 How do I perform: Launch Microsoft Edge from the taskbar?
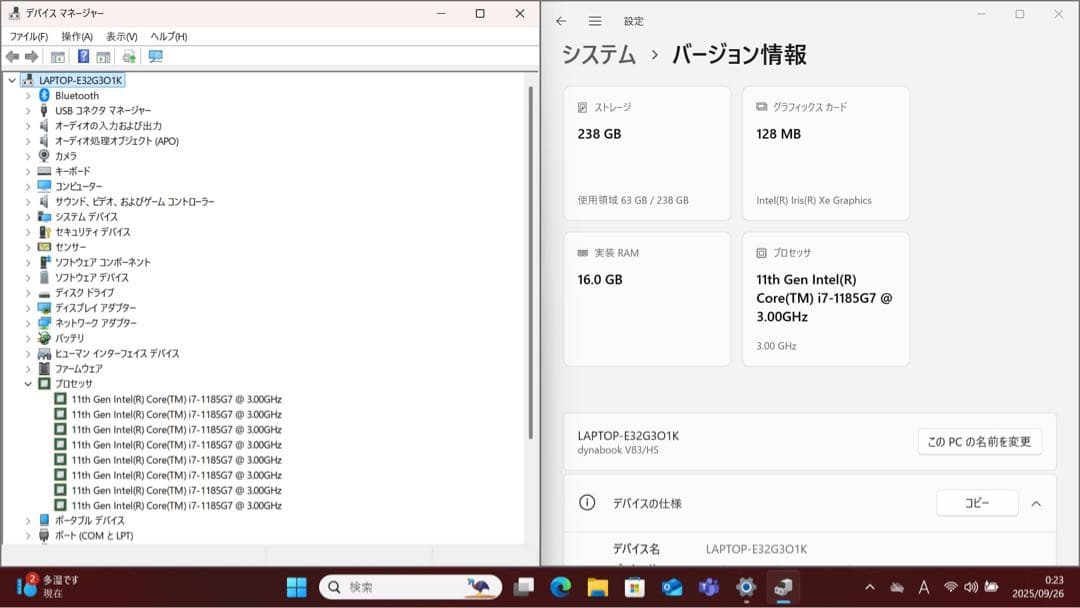tap(561, 587)
